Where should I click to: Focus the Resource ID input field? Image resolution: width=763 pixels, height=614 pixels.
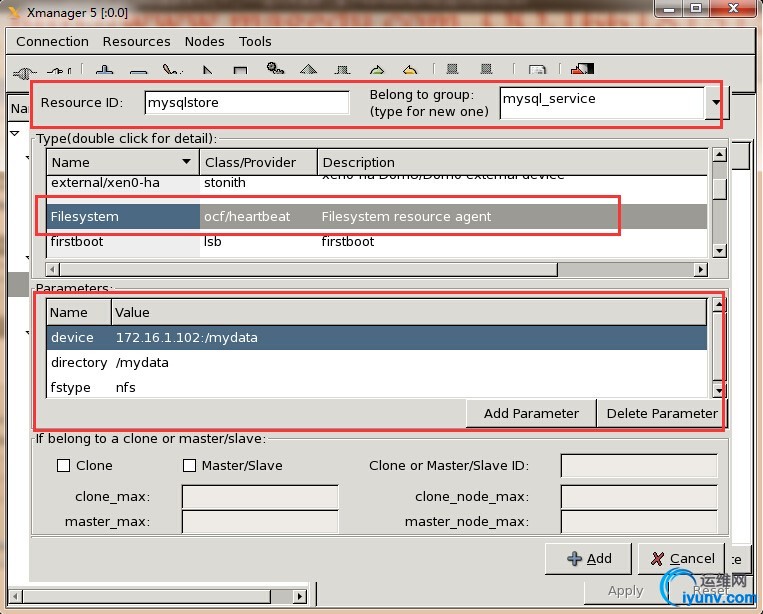tap(247, 103)
